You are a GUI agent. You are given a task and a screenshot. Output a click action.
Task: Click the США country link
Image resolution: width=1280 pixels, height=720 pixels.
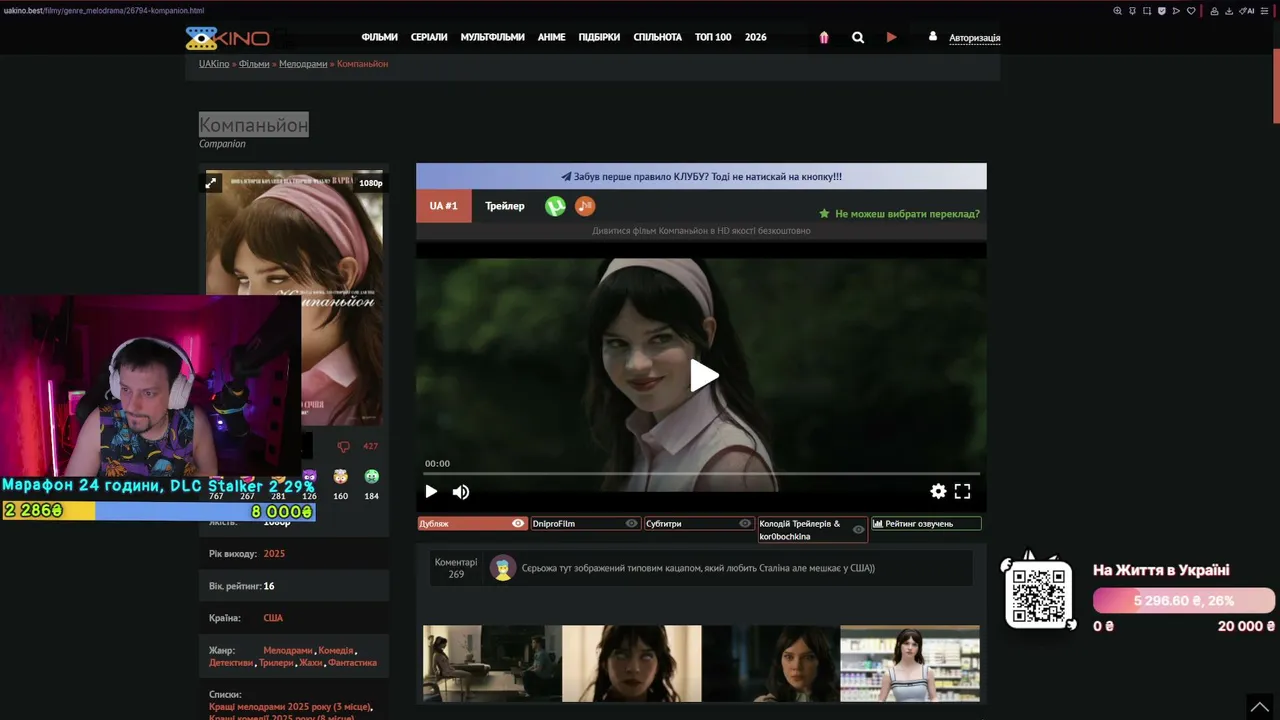(273, 618)
